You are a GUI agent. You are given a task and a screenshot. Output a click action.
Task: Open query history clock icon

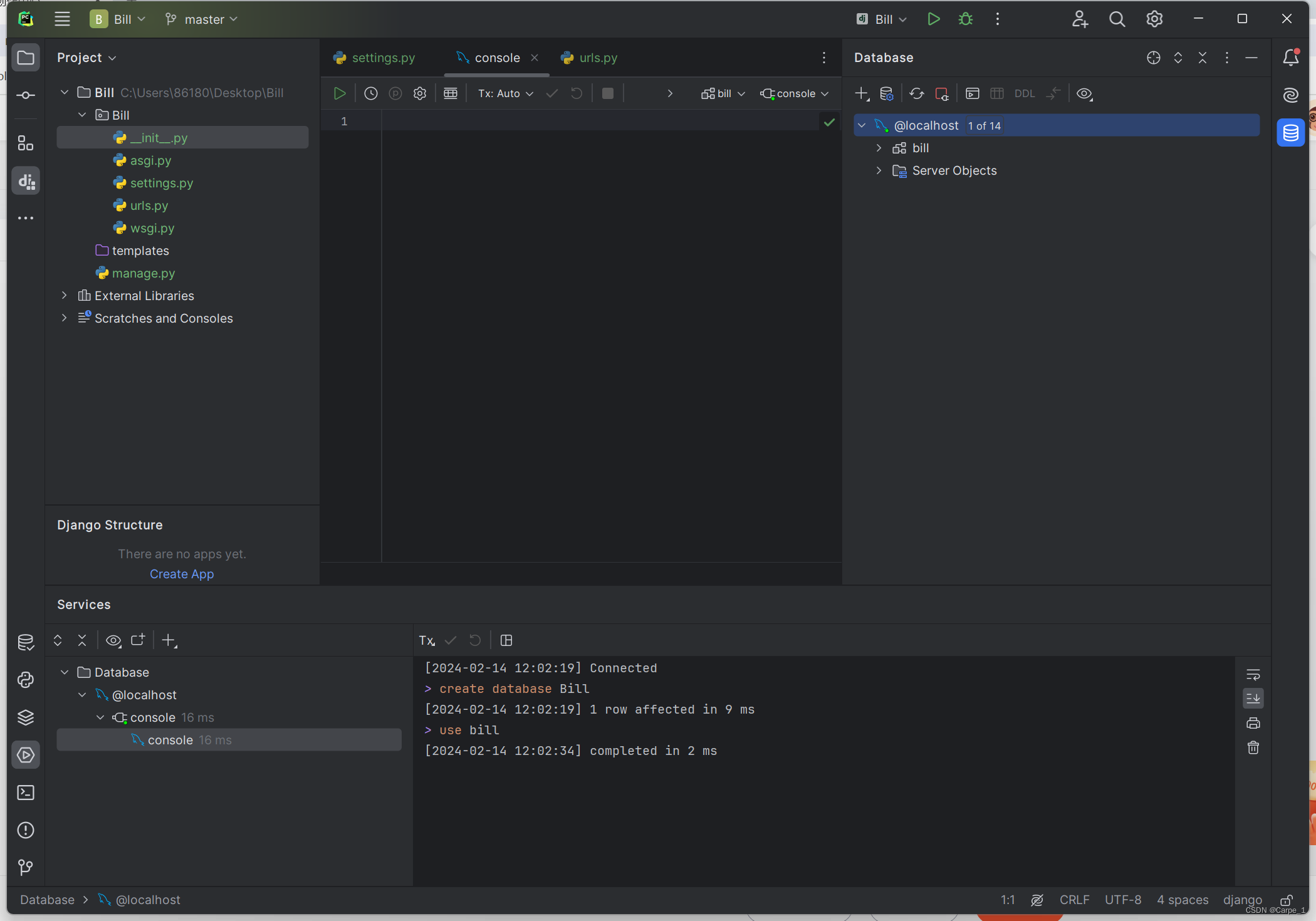pos(370,94)
